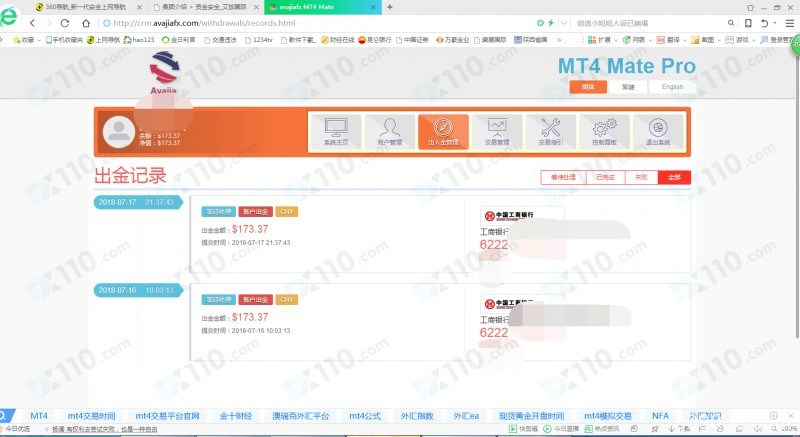The image size is (800, 437).
Task: Click the MT4 bottom search suggestion
Action: [x=39, y=416]
